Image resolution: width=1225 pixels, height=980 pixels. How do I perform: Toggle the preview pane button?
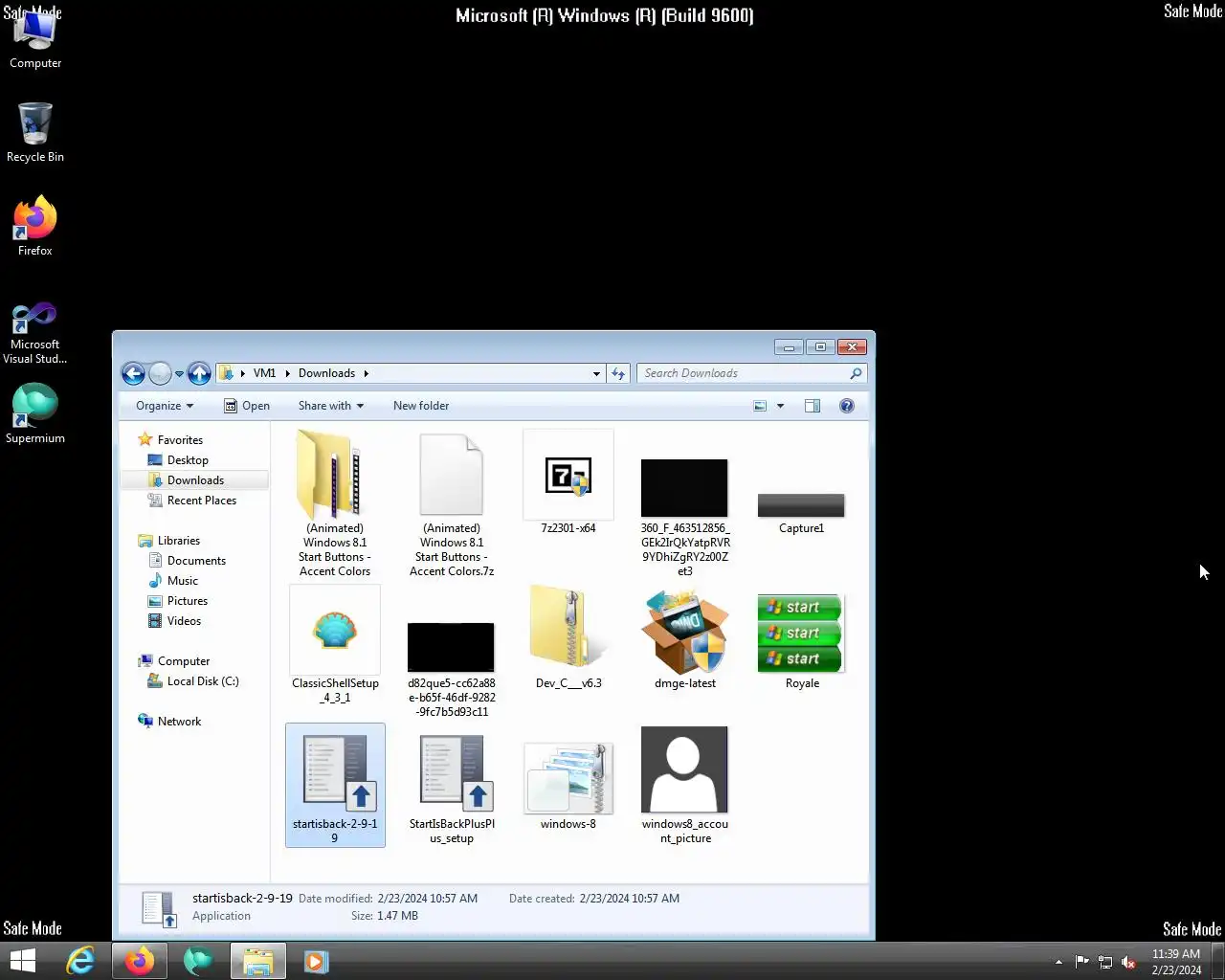(813, 406)
